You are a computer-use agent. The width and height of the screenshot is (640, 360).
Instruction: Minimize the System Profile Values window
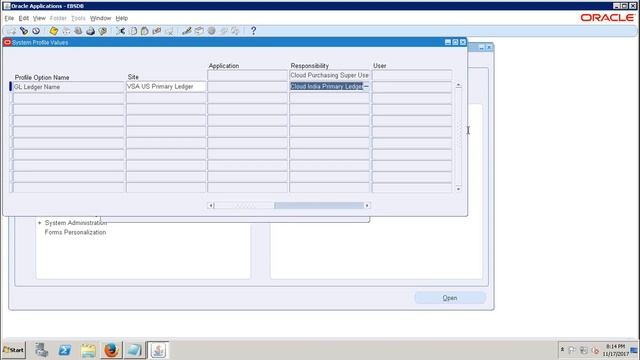coord(448,42)
